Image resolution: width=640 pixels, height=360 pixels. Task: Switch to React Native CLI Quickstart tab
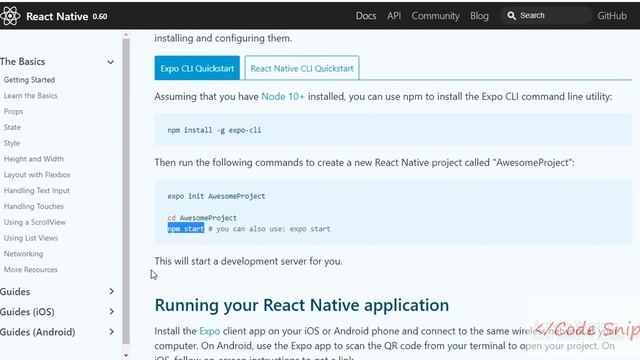302,68
